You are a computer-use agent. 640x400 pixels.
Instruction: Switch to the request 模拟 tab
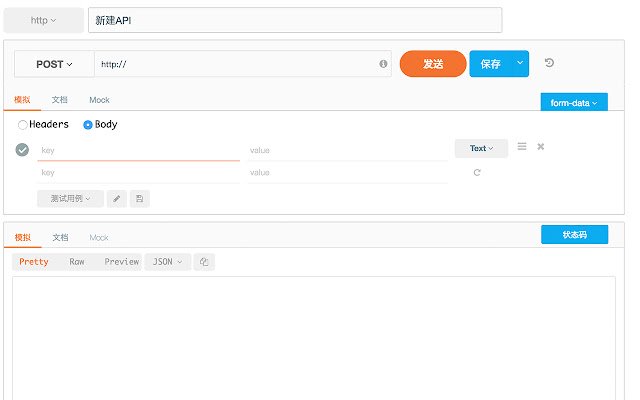[22, 100]
